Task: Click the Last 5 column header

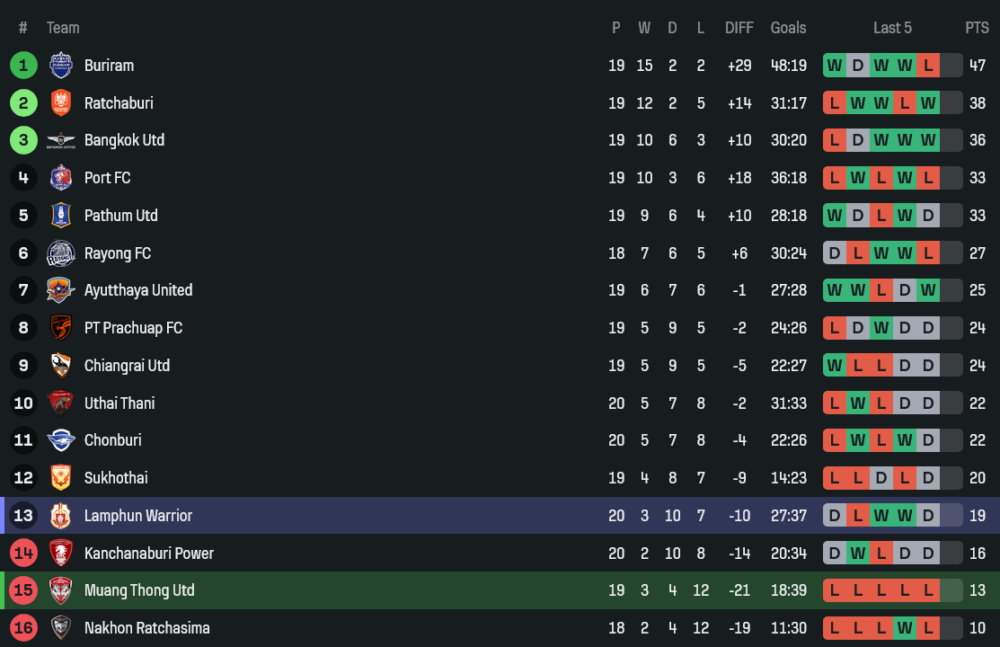Action: (x=892, y=28)
